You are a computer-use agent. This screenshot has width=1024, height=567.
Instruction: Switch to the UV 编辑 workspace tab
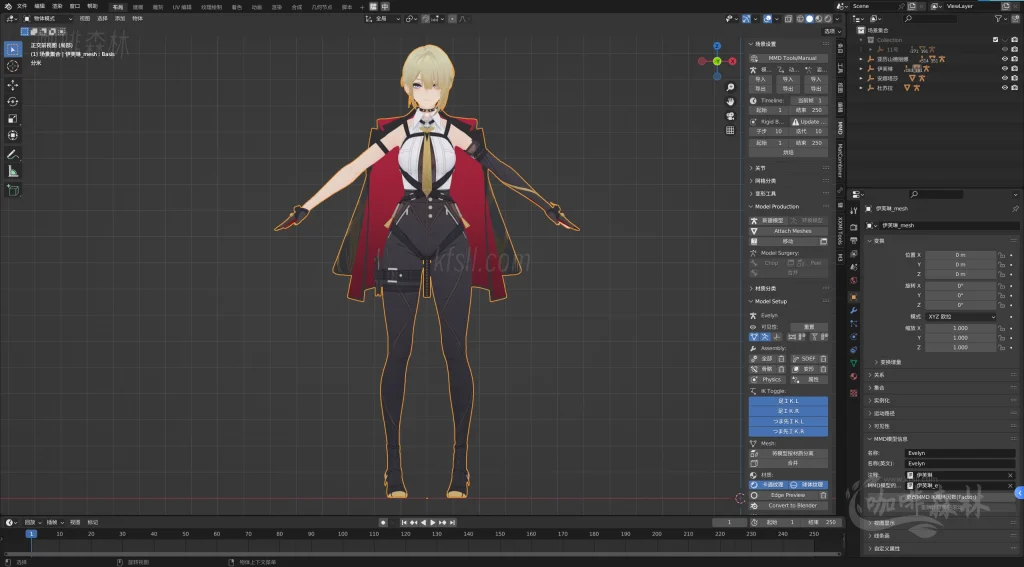[182, 7]
